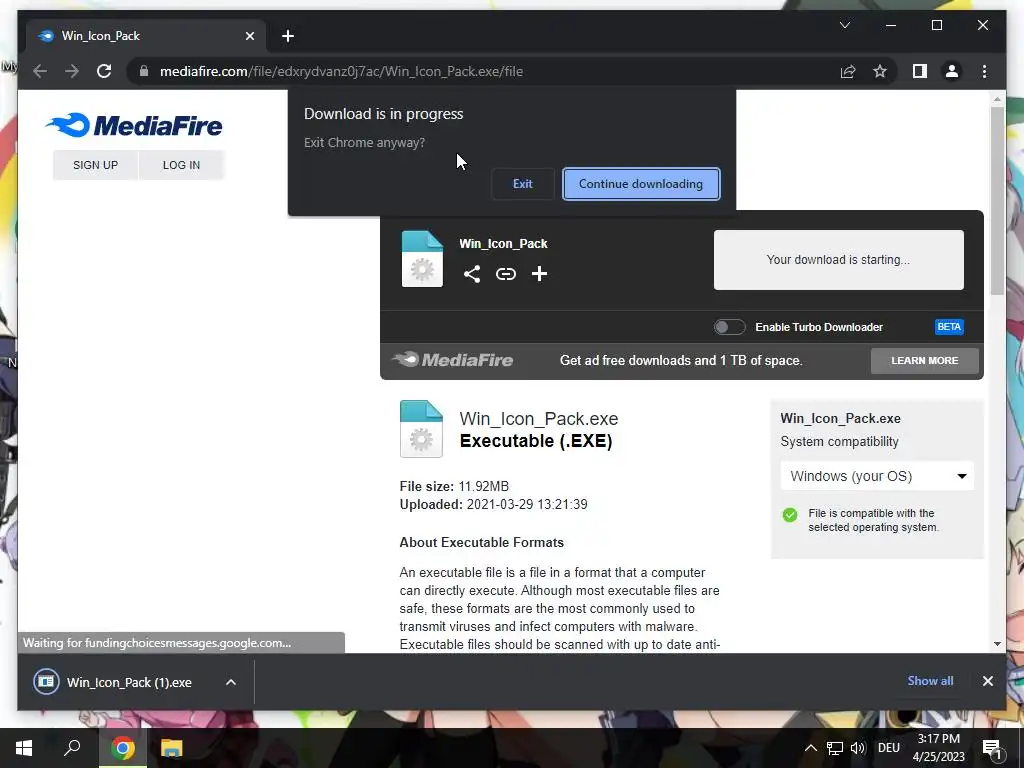
Task: Open a new tab with the plus
Action: (288, 36)
